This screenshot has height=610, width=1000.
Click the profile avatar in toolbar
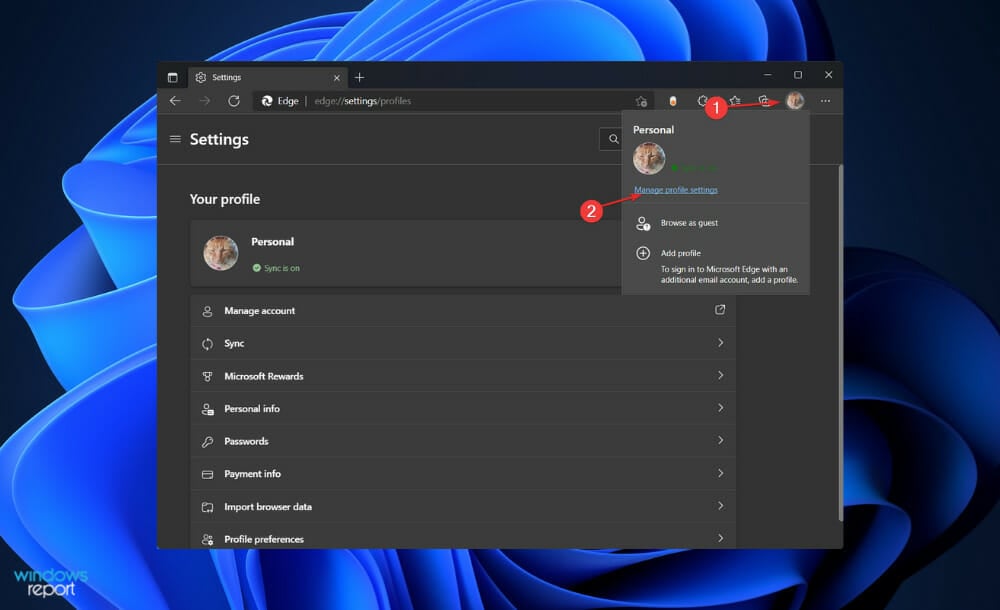795,100
